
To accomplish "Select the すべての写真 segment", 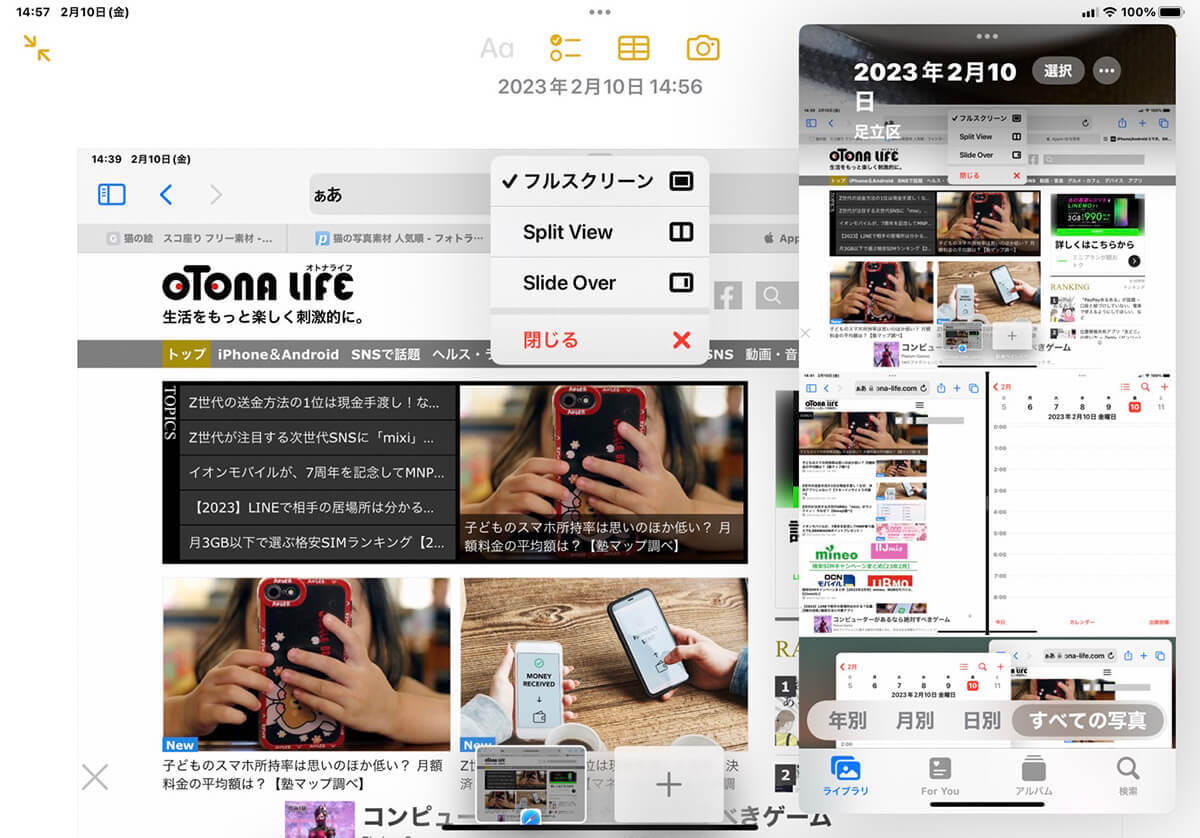I will tap(1088, 721).
